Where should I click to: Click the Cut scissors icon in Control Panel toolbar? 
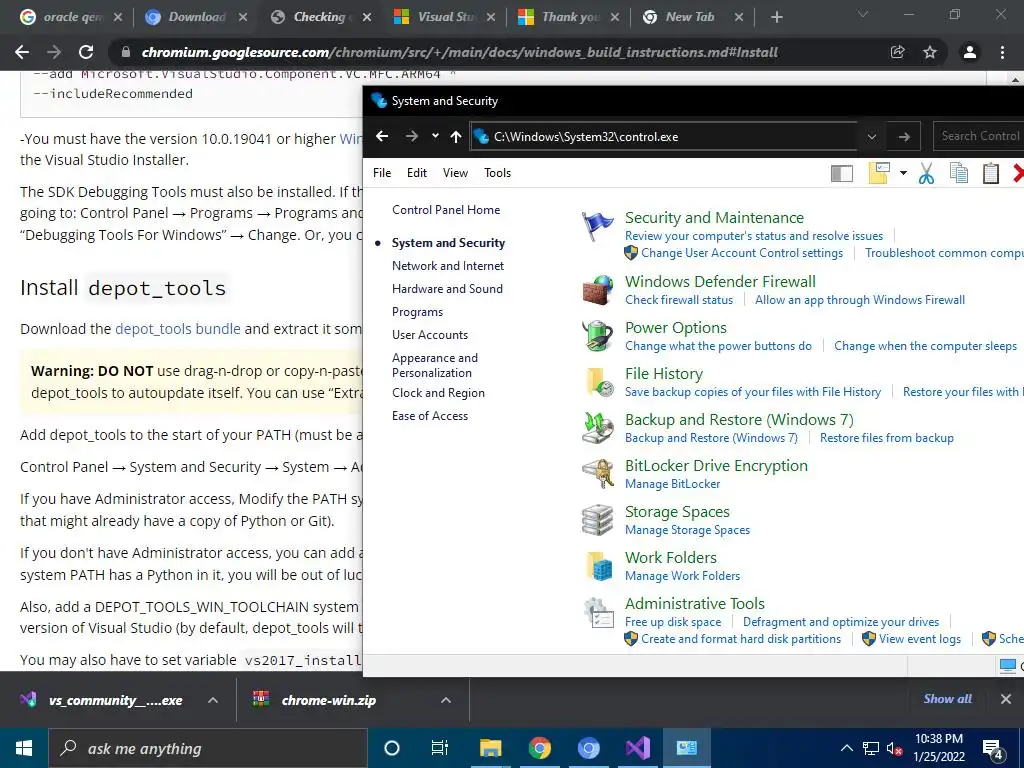[x=926, y=173]
